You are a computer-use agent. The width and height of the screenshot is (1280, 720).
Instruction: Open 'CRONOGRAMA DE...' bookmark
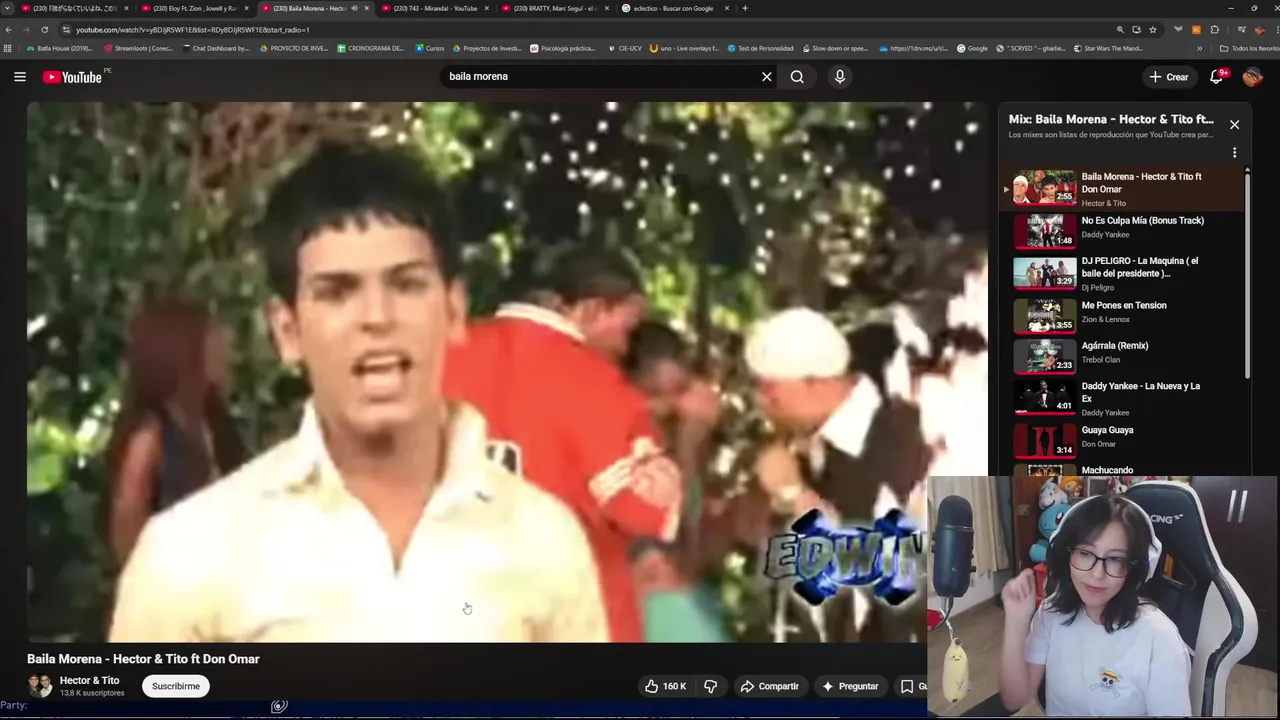click(x=371, y=48)
